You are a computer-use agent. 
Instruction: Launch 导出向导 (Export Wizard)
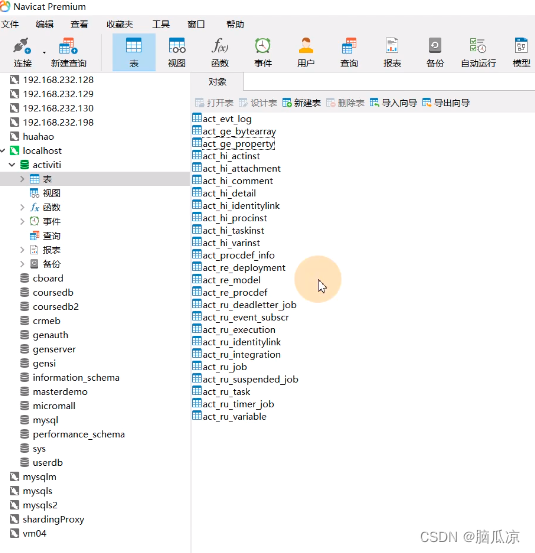coord(446,103)
